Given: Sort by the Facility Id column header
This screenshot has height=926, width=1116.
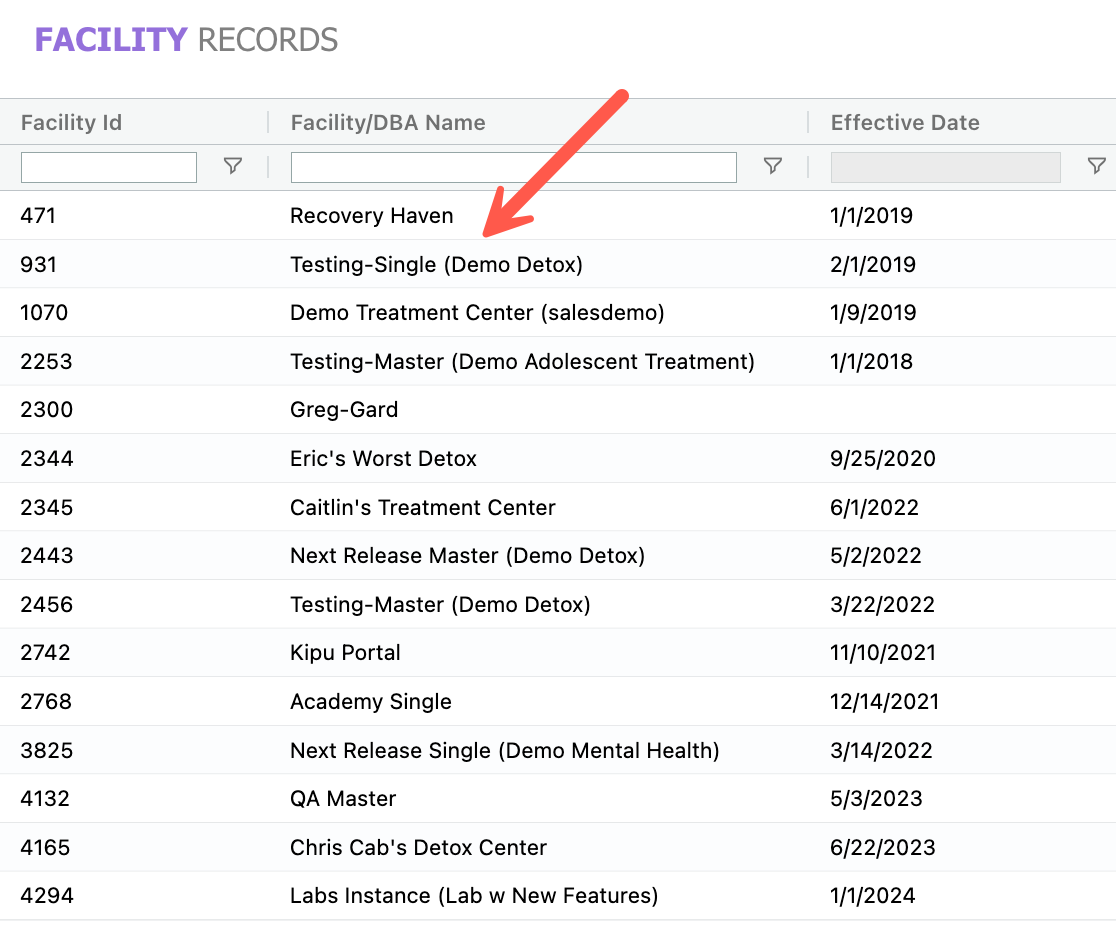Looking at the screenshot, I should click(71, 123).
